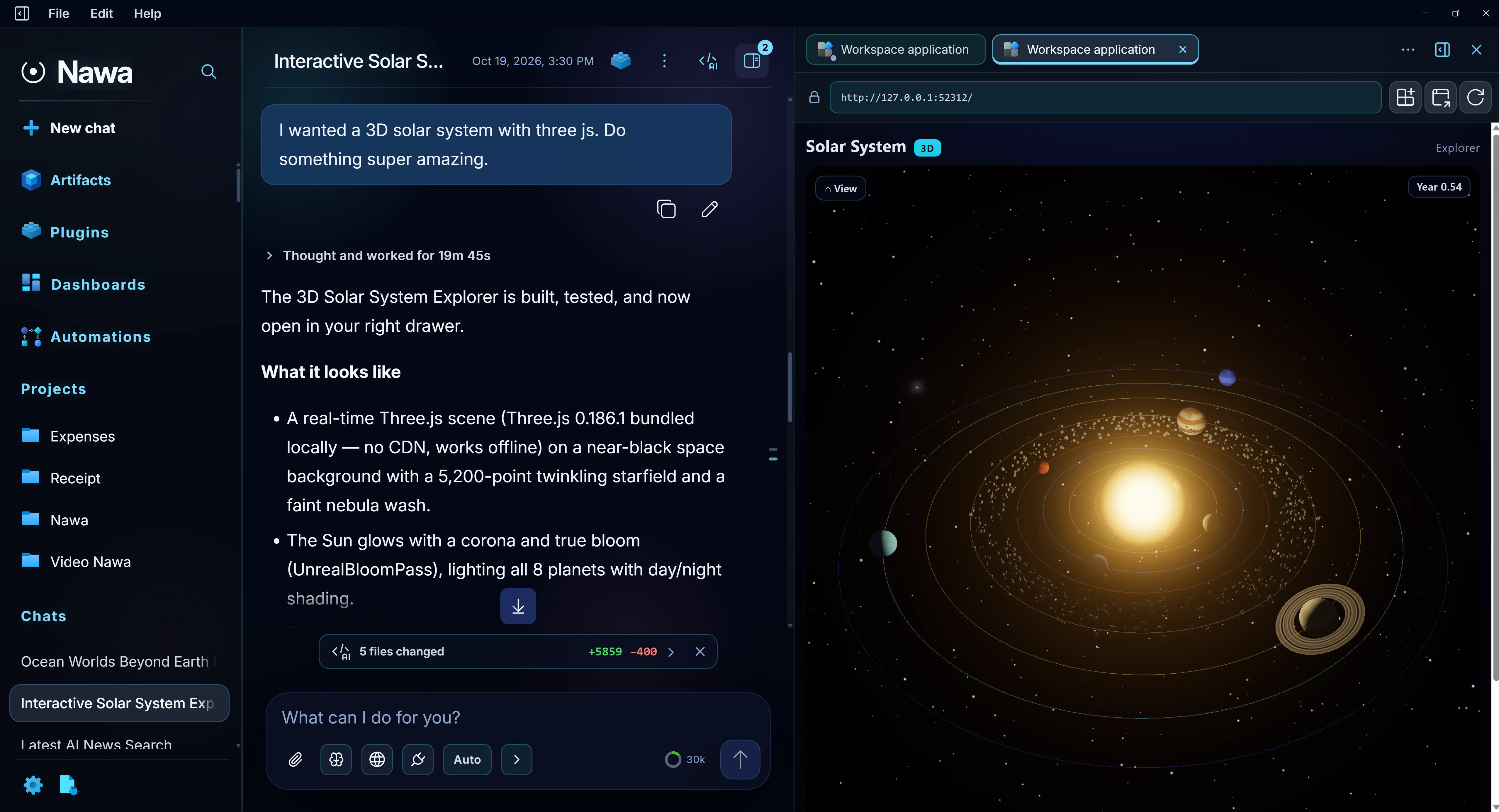Viewport: 1499px width, 812px height.
Task: Open drawer more options ellipsis
Action: tap(1408, 50)
